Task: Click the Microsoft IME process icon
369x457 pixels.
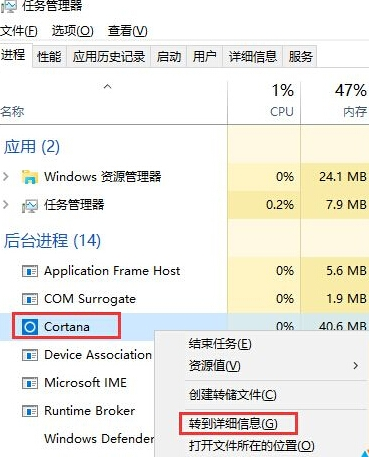Action: tap(30, 383)
